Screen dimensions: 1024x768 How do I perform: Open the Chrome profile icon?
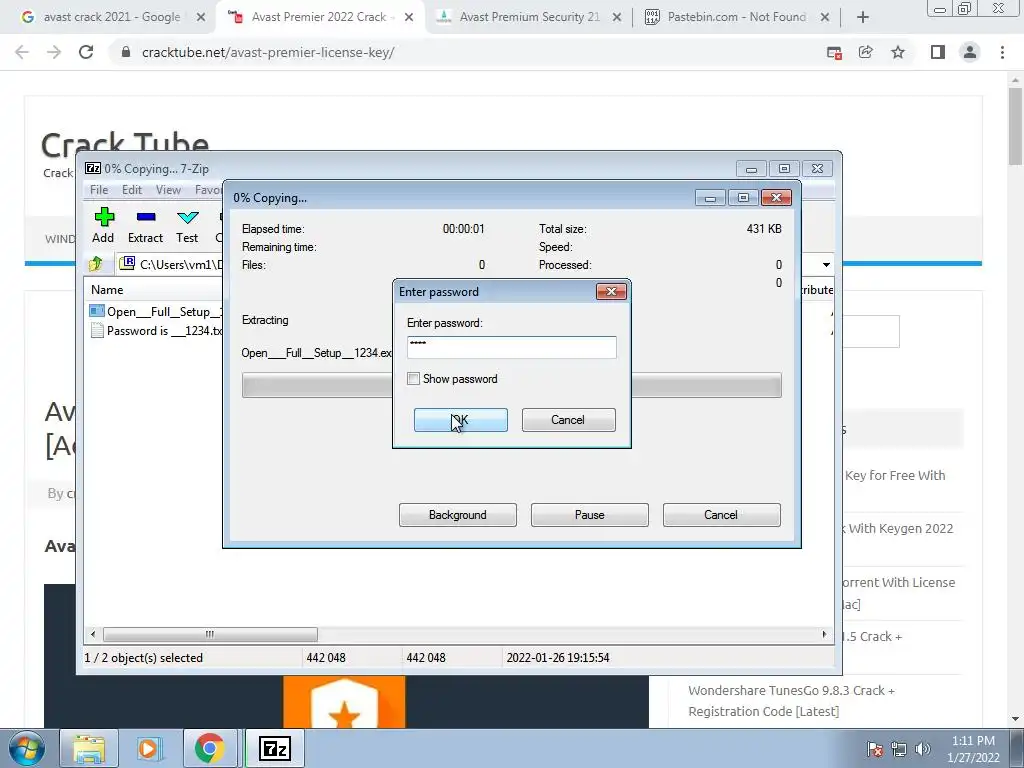(970, 52)
